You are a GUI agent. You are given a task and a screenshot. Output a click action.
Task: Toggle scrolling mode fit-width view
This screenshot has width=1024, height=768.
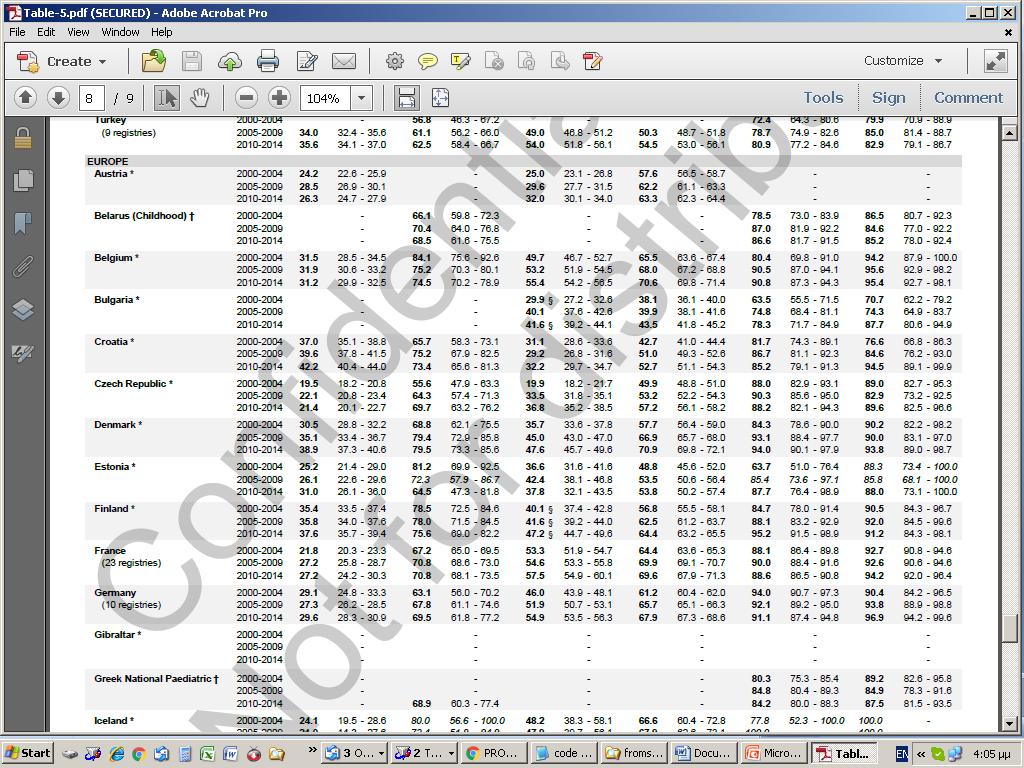(x=406, y=98)
